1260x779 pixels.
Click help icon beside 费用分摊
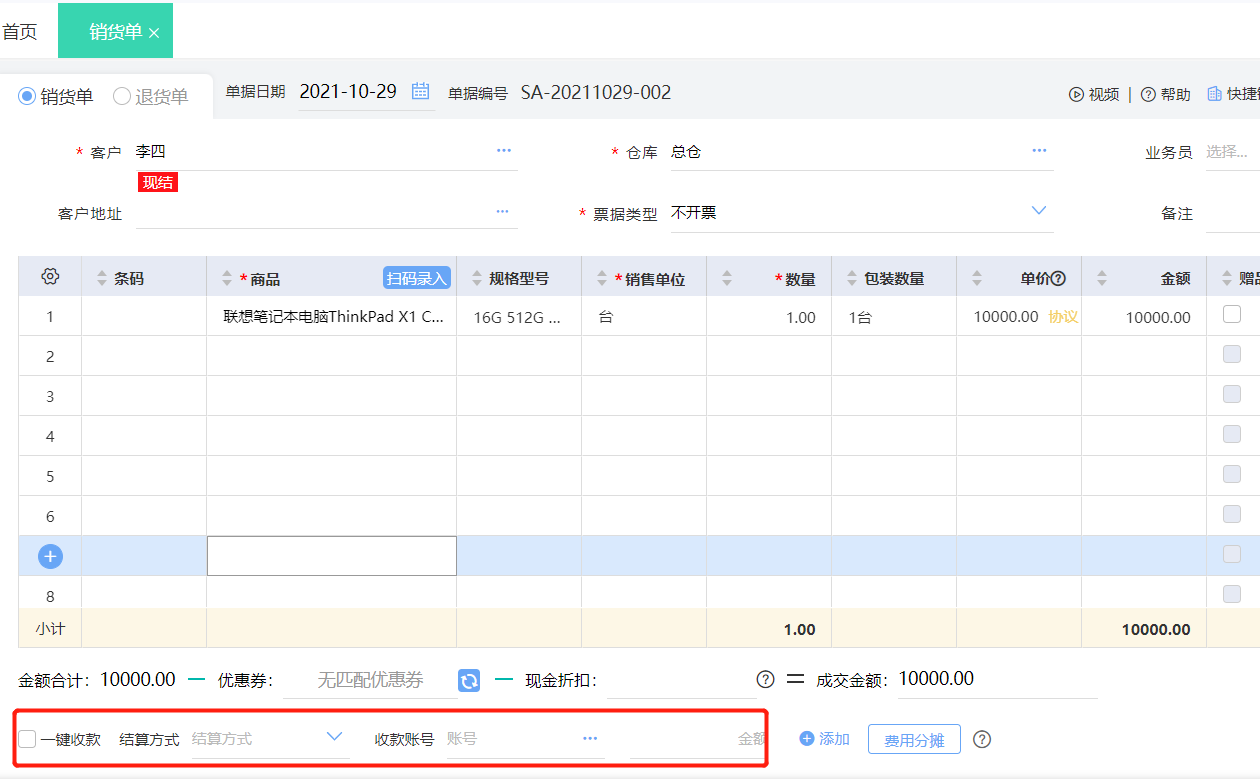click(x=982, y=740)
